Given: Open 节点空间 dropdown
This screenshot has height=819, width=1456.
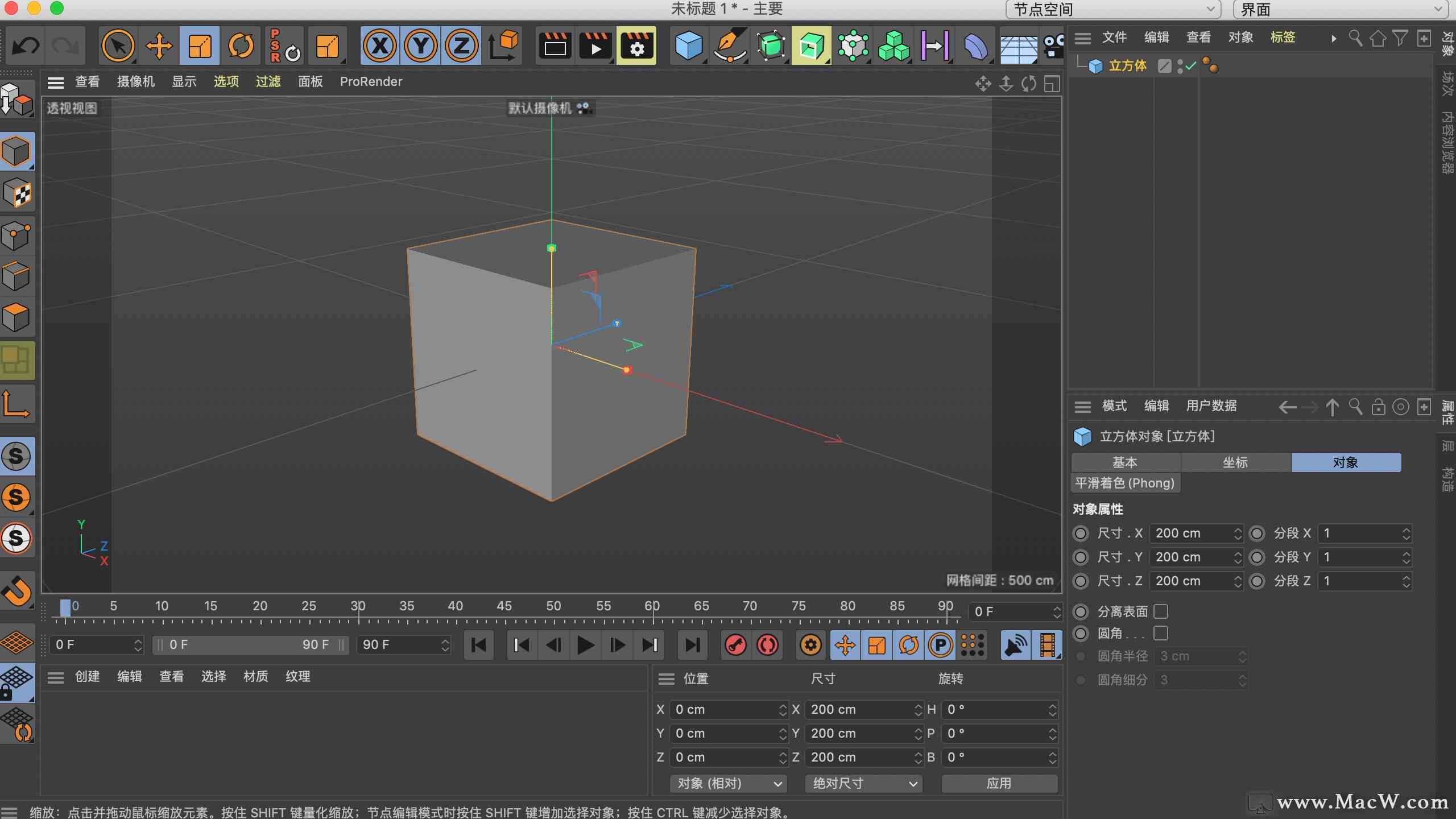Looking at the screenshot, I should point(1113,9).
